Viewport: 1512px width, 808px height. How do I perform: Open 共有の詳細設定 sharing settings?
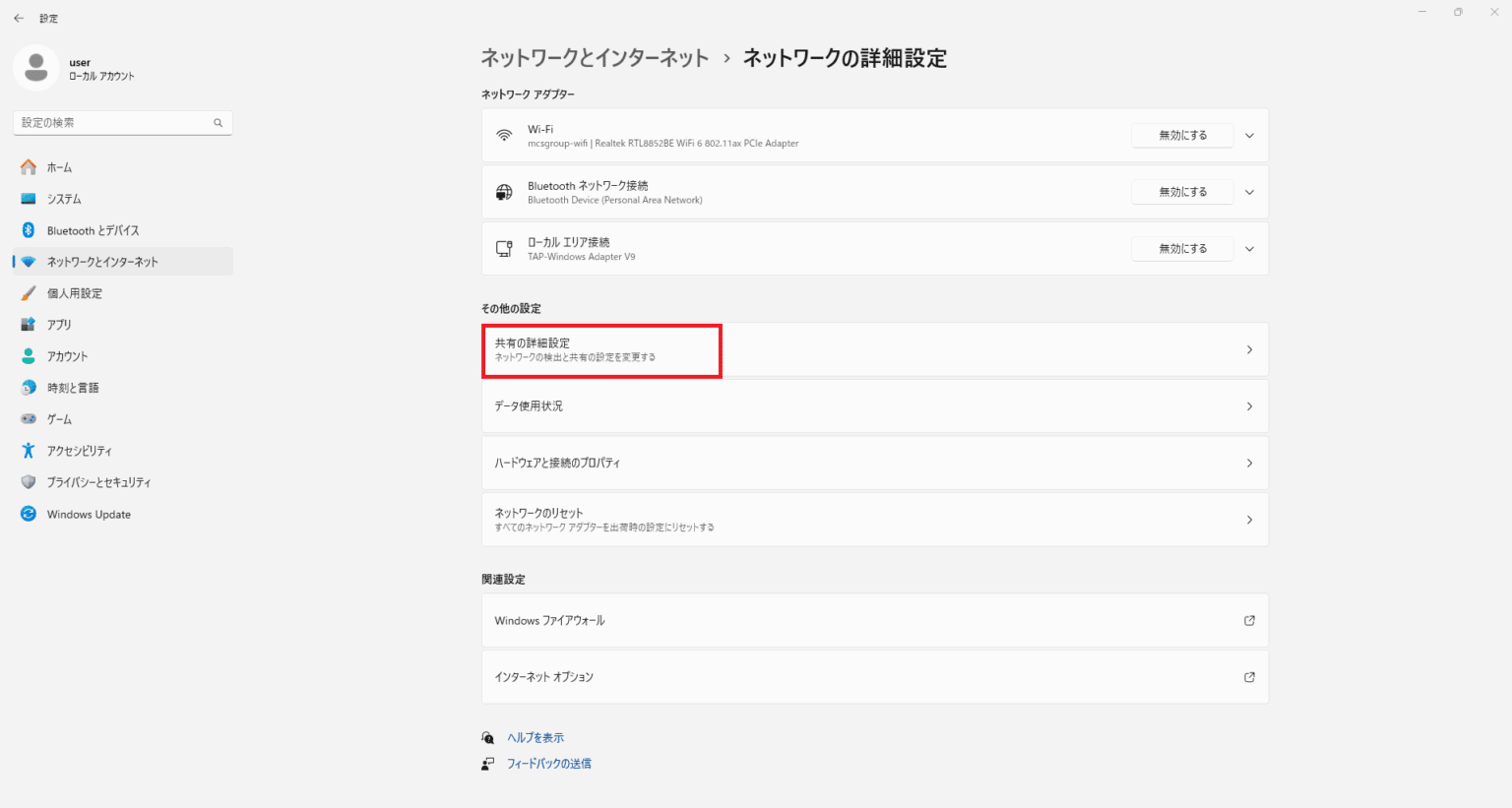[601, 350]
